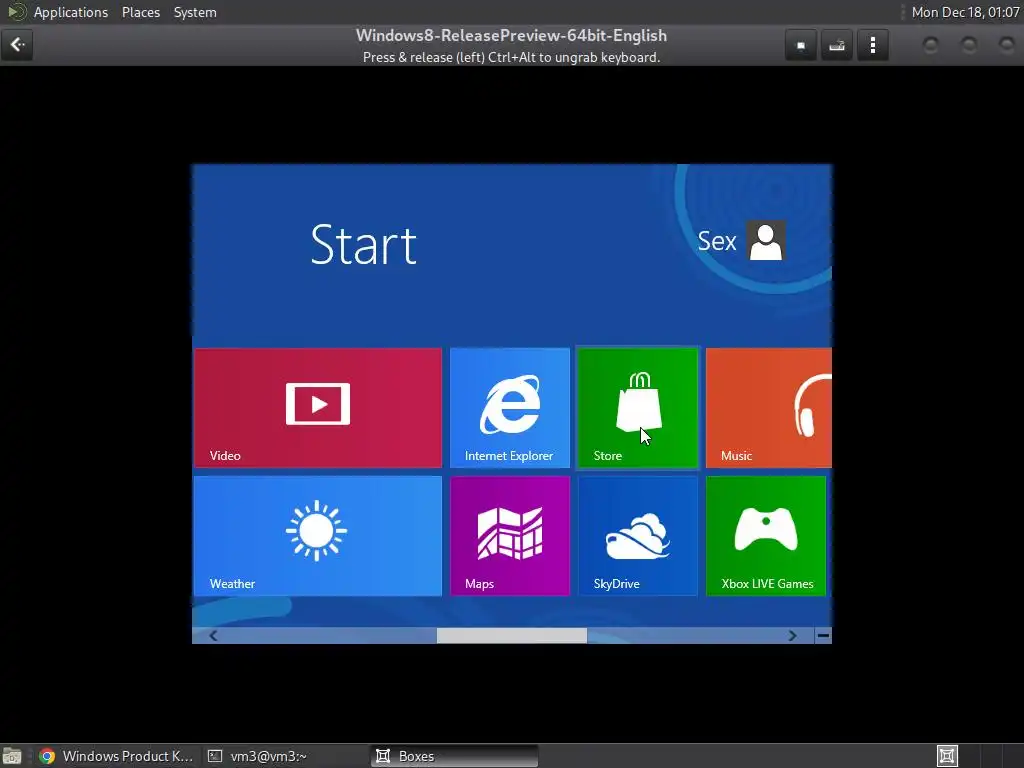Click the Start heading text

[363, 245]
